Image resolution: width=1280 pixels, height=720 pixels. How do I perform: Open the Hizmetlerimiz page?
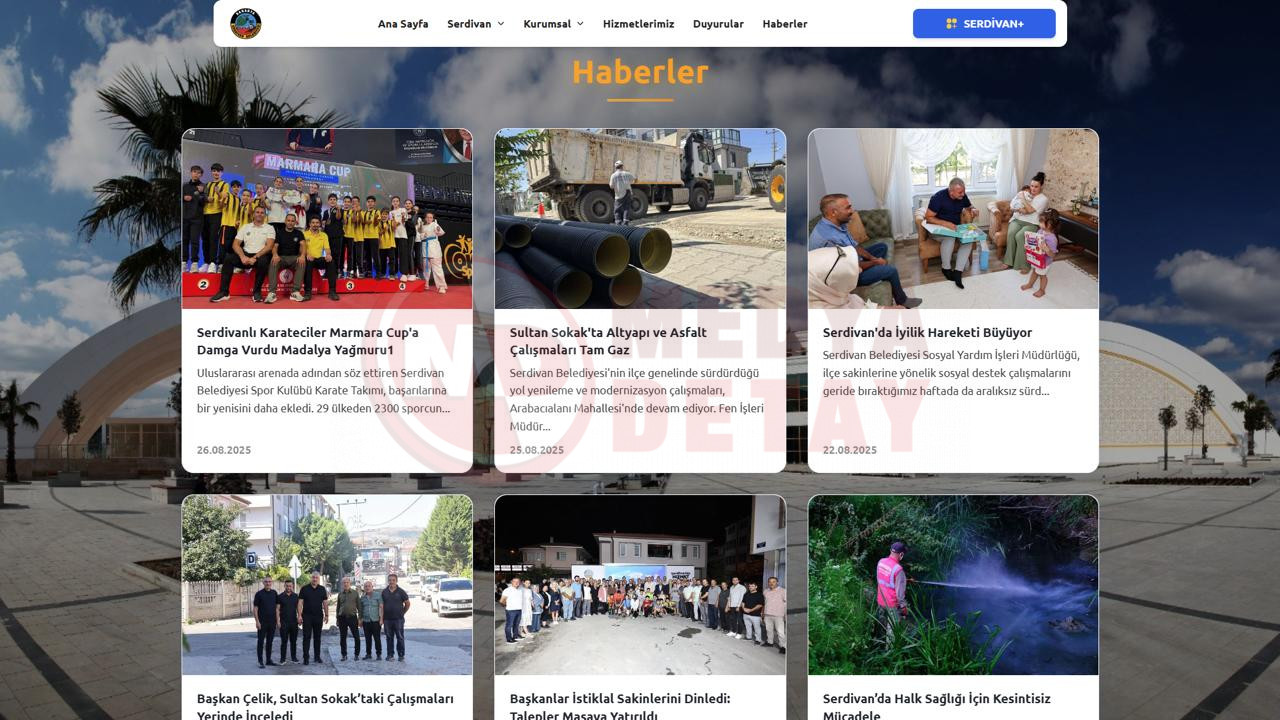coord(638,24)
